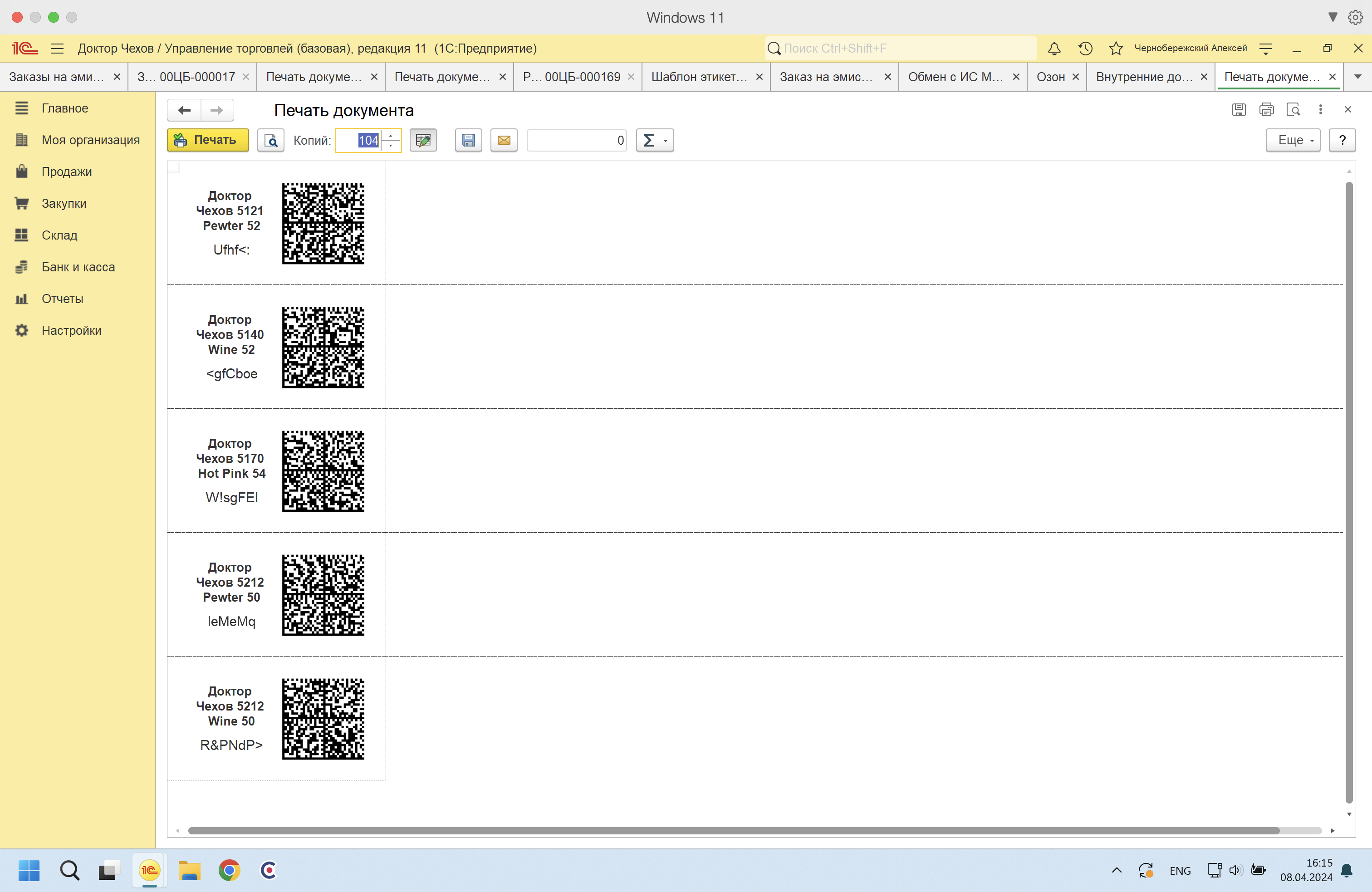Toggle the edit mode icon in toolbar
Viewport: 1372px width, 892px height.
pos(423,140)
